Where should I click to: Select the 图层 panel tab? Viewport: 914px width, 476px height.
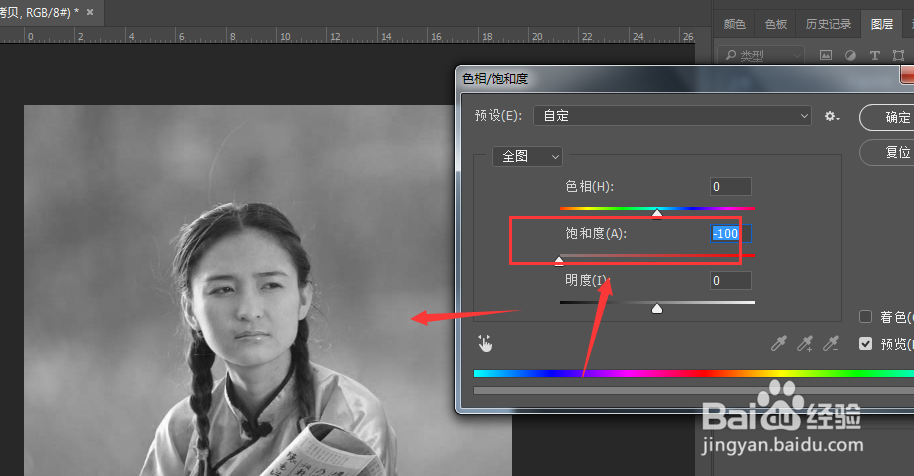(881, 24)
